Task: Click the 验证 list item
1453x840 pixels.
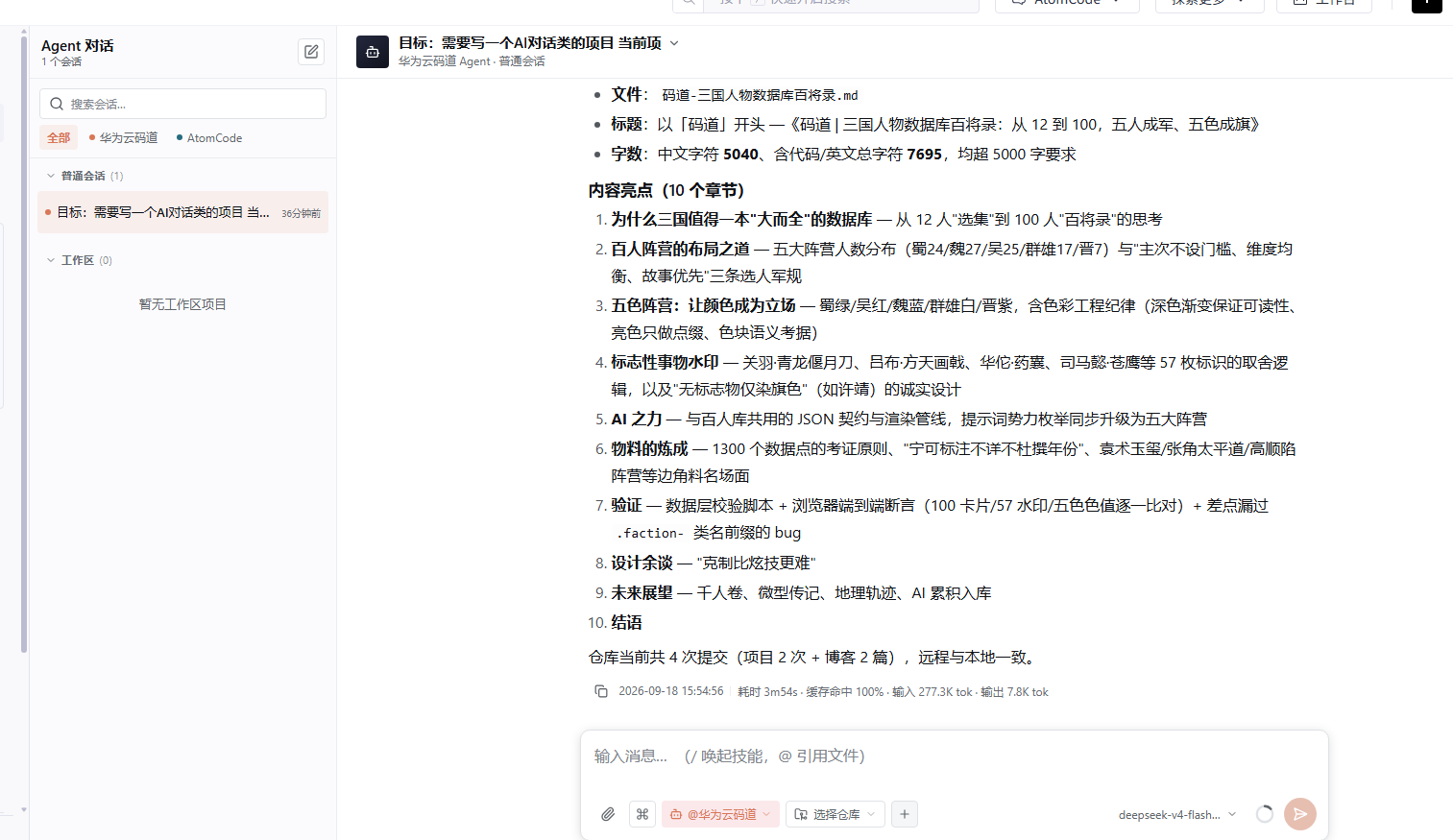Action: click(x=939, y=518)
